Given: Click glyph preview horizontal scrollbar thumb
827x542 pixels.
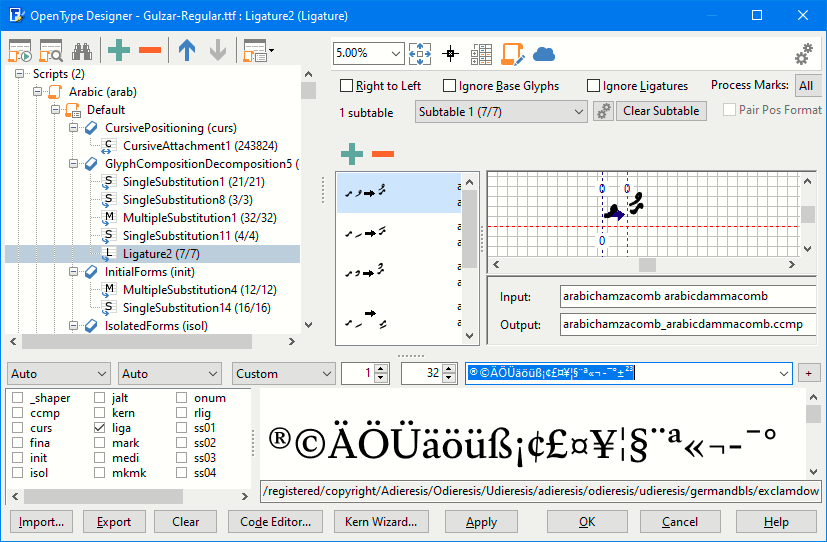Looking at the screenshot, I should pyautogui.click(x=647, y=265).
